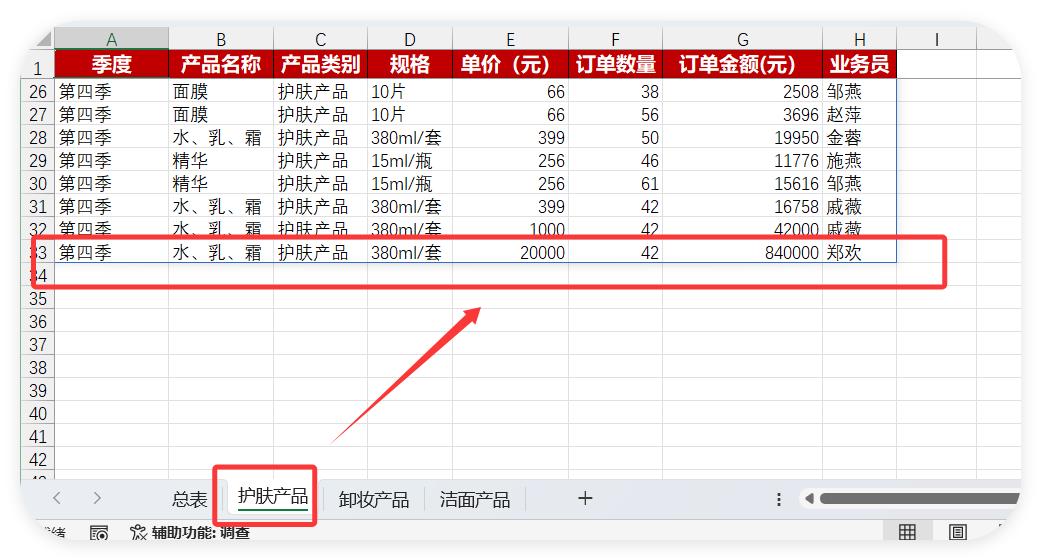Select row 40 header
The width and height of the screenshot is (1041, 560).
pos(38,414)
